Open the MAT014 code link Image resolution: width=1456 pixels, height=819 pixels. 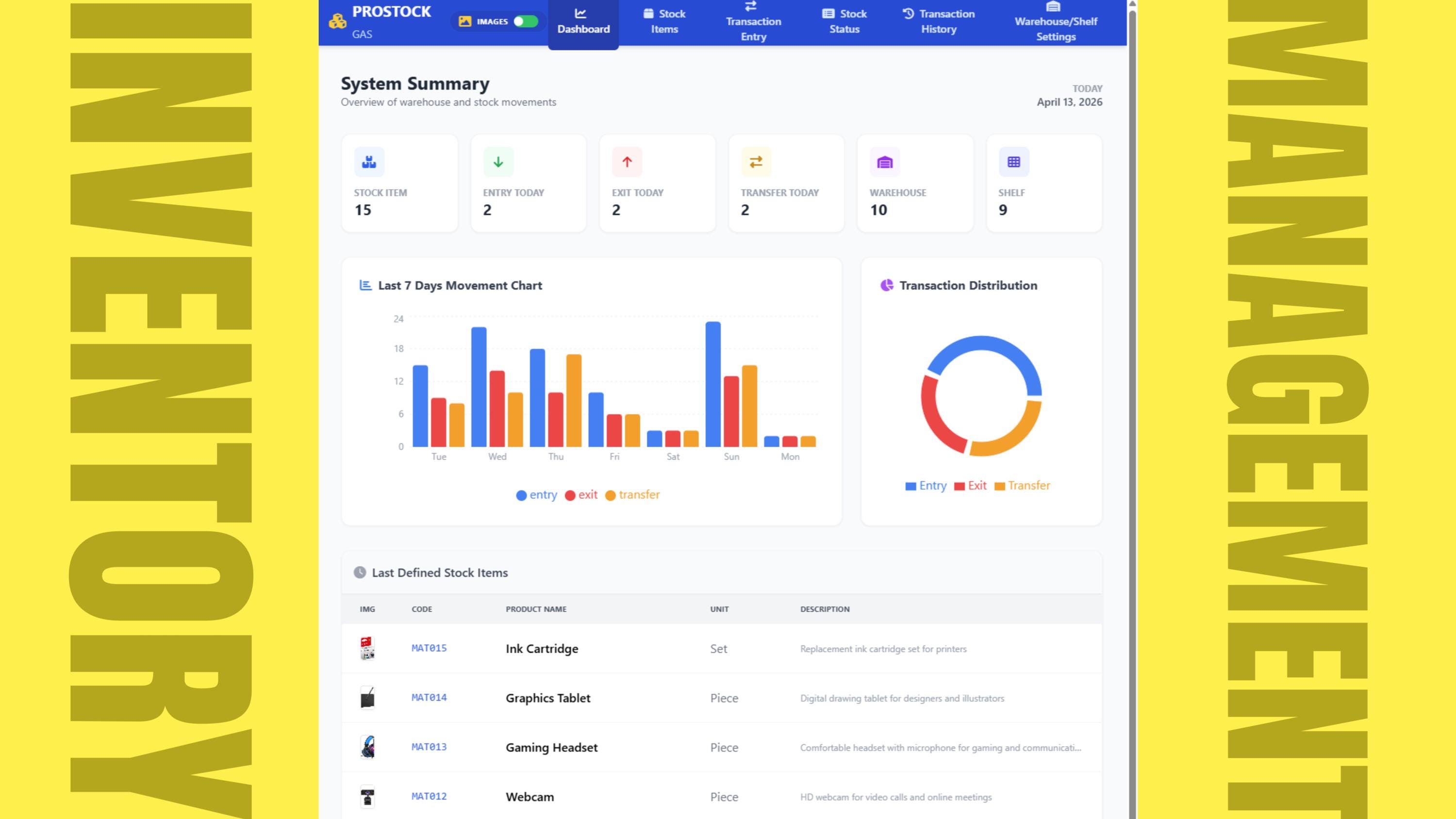click(429, 698)
